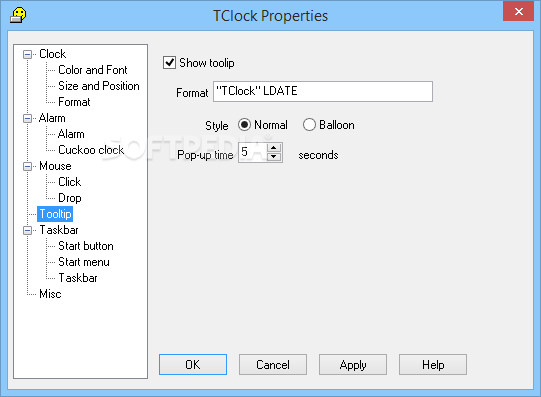Viewport: 541px width, 397px height.
Task: Collapse the Mouse tree node
Action: tap(27, 167)
